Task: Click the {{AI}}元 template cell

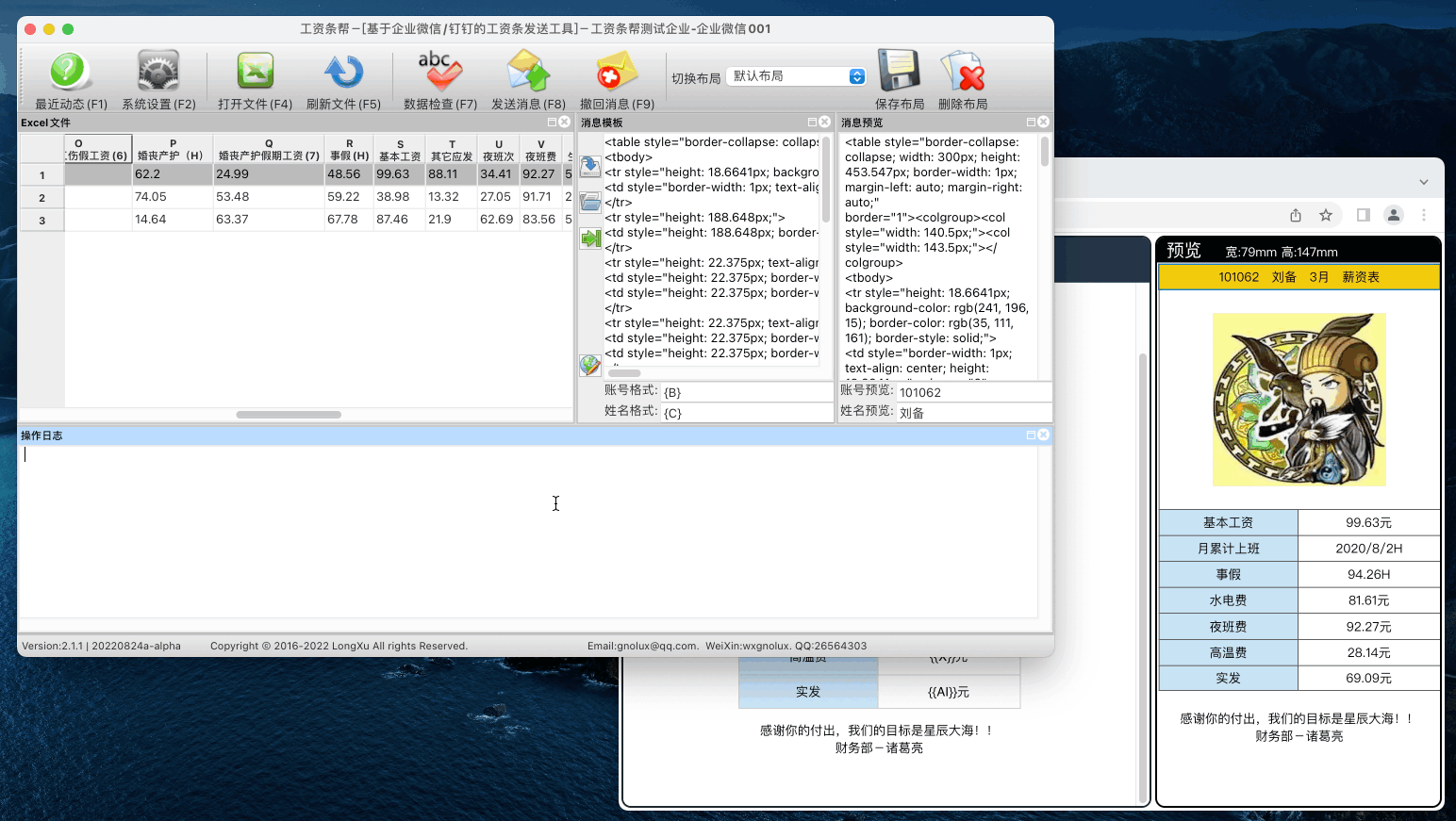Action: pos(949,692)
